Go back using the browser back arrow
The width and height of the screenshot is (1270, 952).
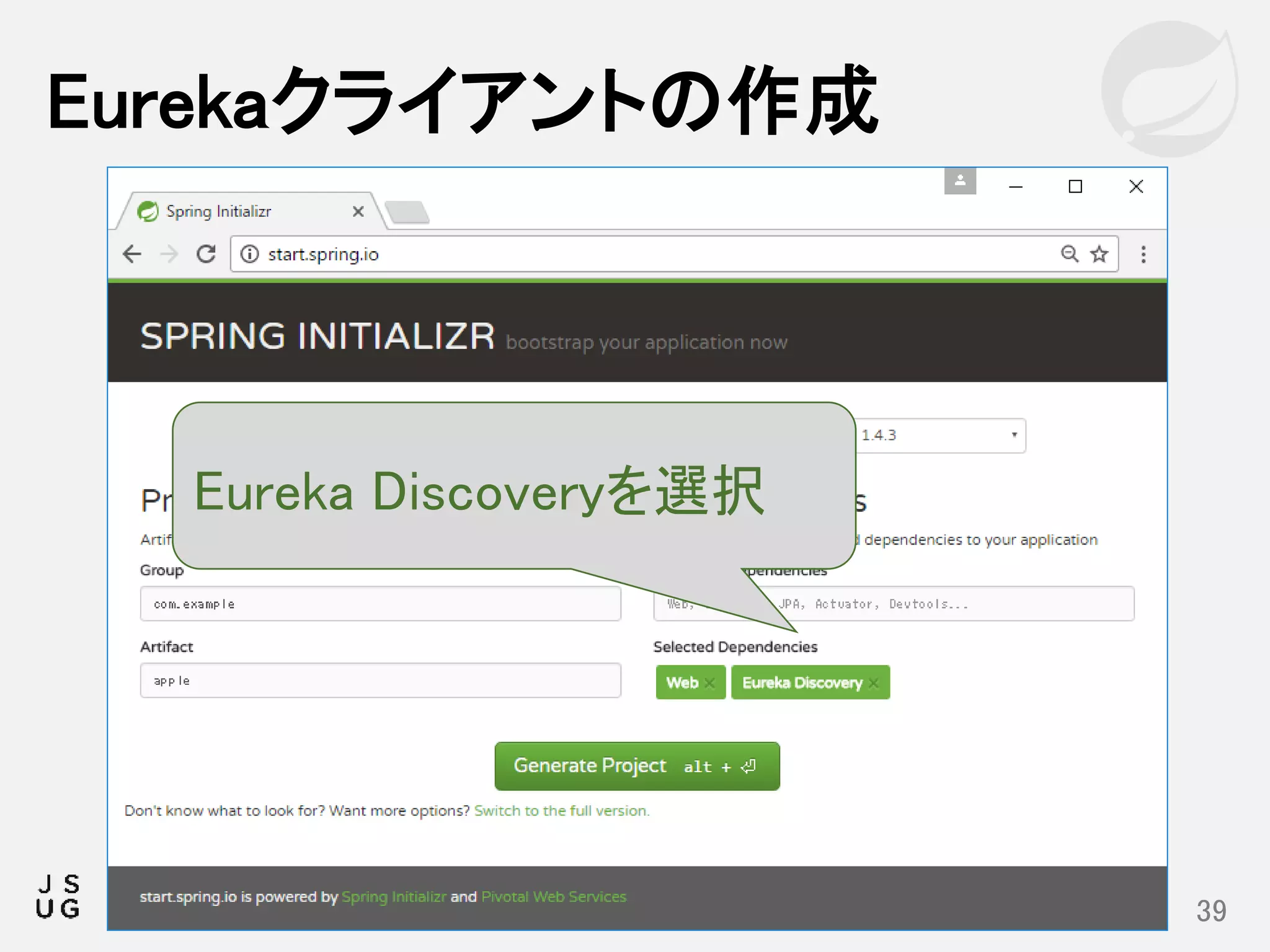coord(132,254)
